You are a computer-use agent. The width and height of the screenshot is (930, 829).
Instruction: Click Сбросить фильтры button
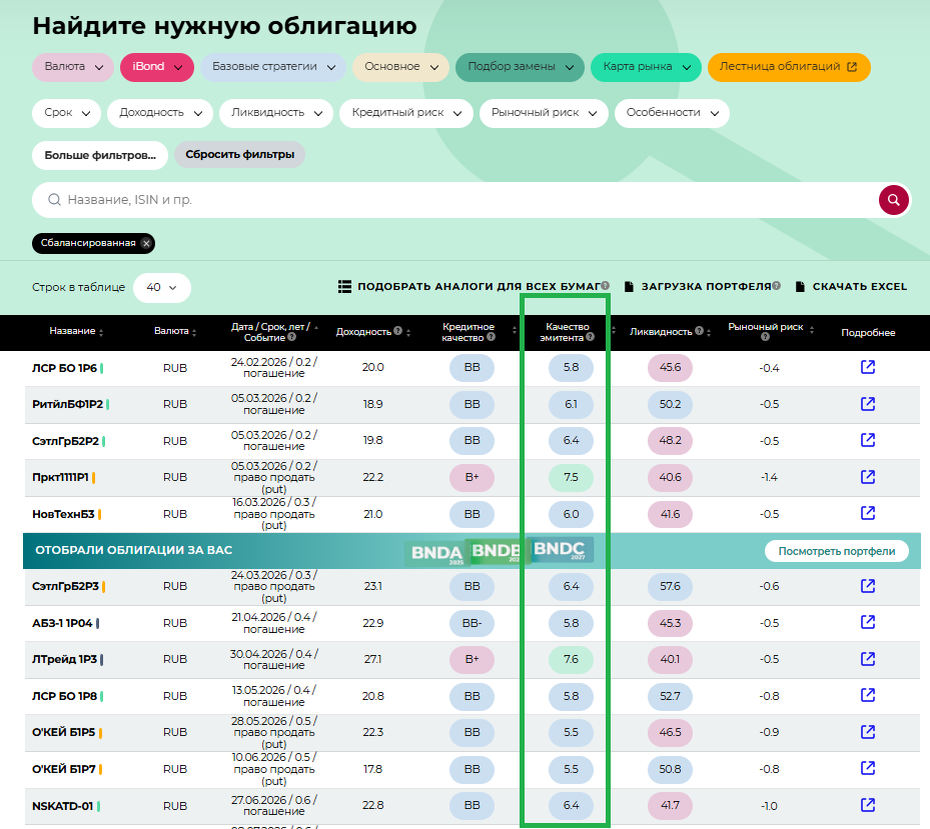pos(240,155)
